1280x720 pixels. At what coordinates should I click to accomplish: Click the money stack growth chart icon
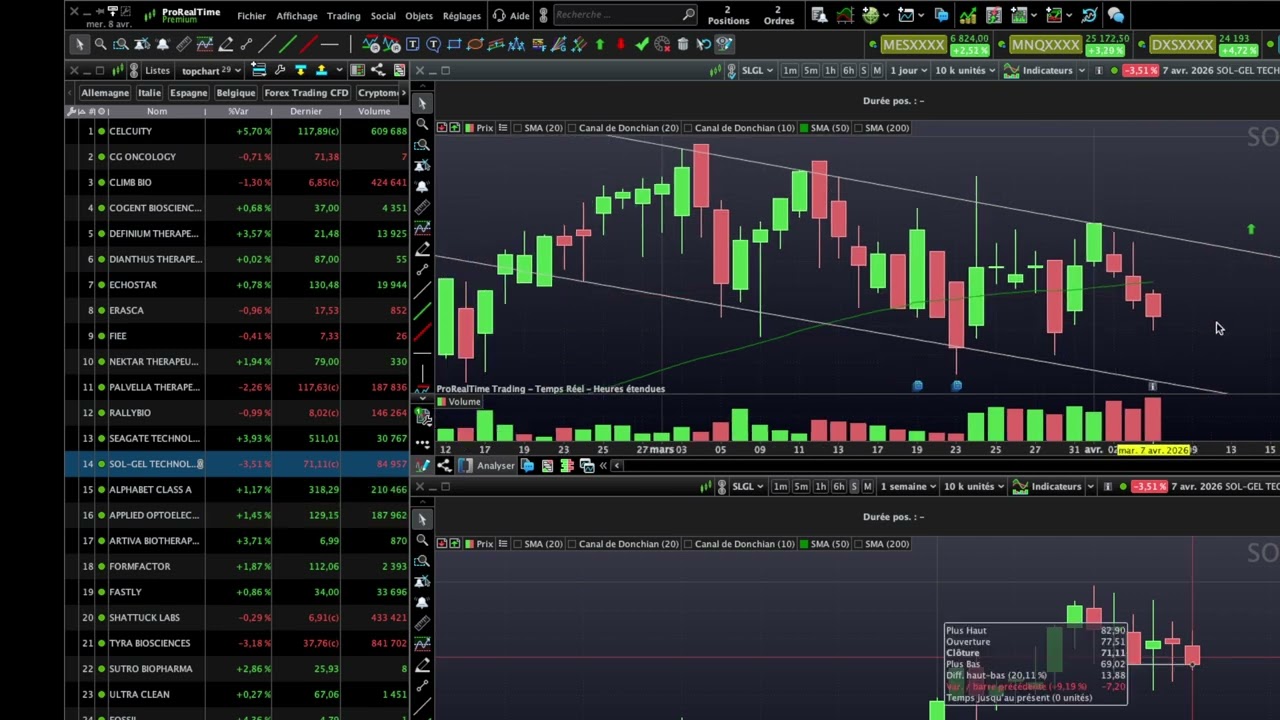point(968,15)
